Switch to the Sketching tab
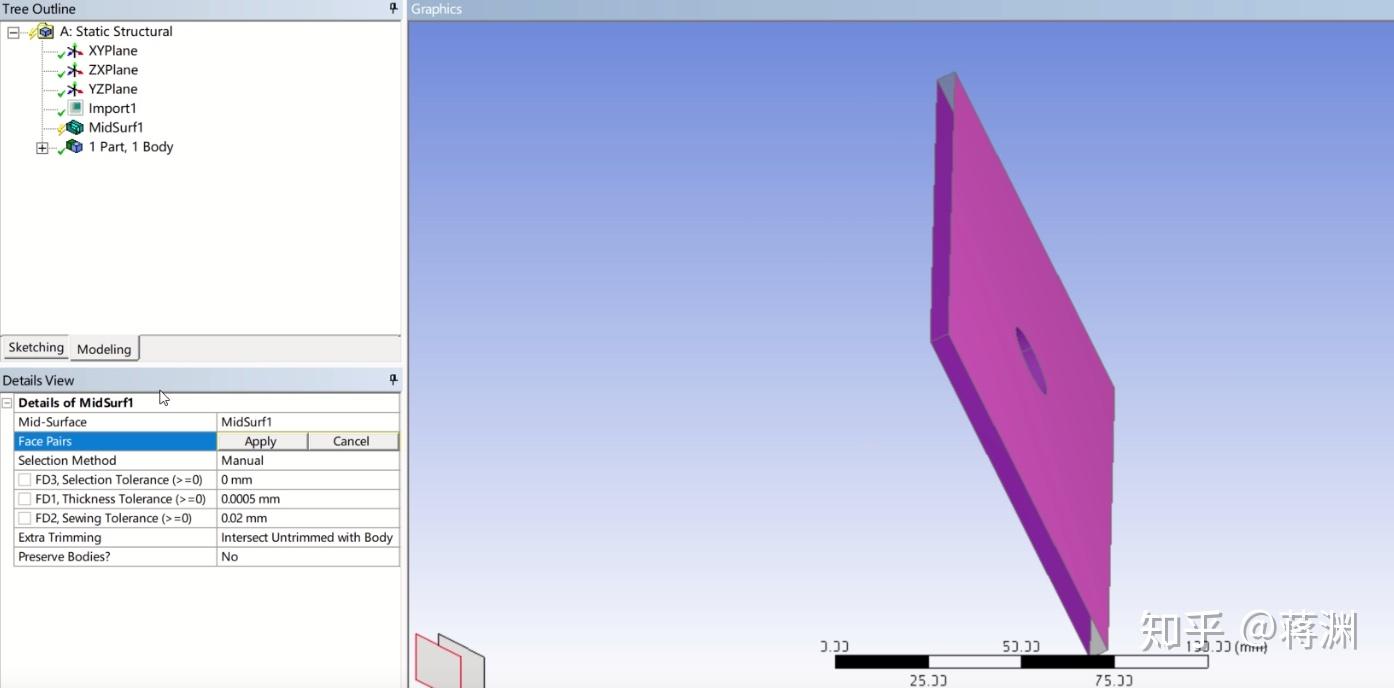The width and height of the screenshot is (1394, 688). pos(35,347)
